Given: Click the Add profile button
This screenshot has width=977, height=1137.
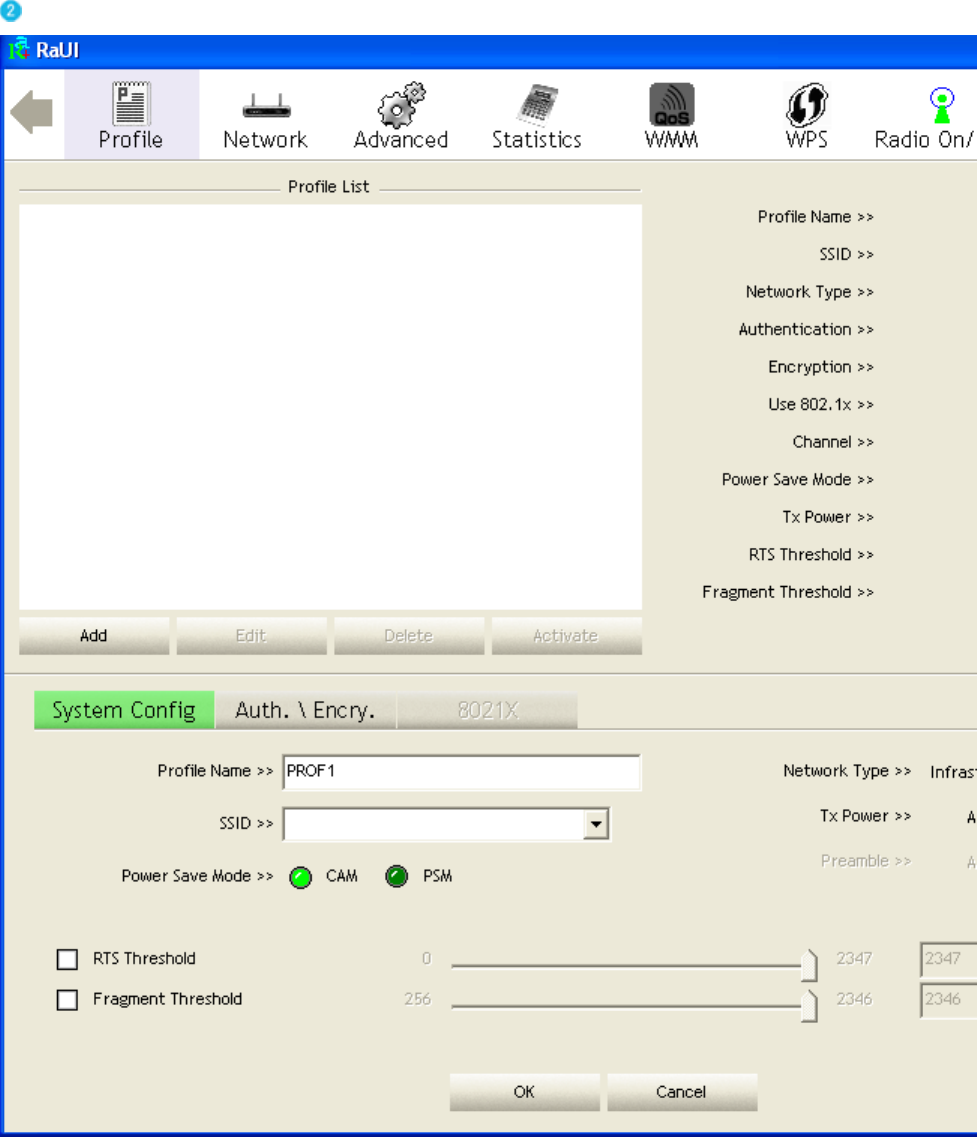Looking at the screenshot, I should (94, 636).
